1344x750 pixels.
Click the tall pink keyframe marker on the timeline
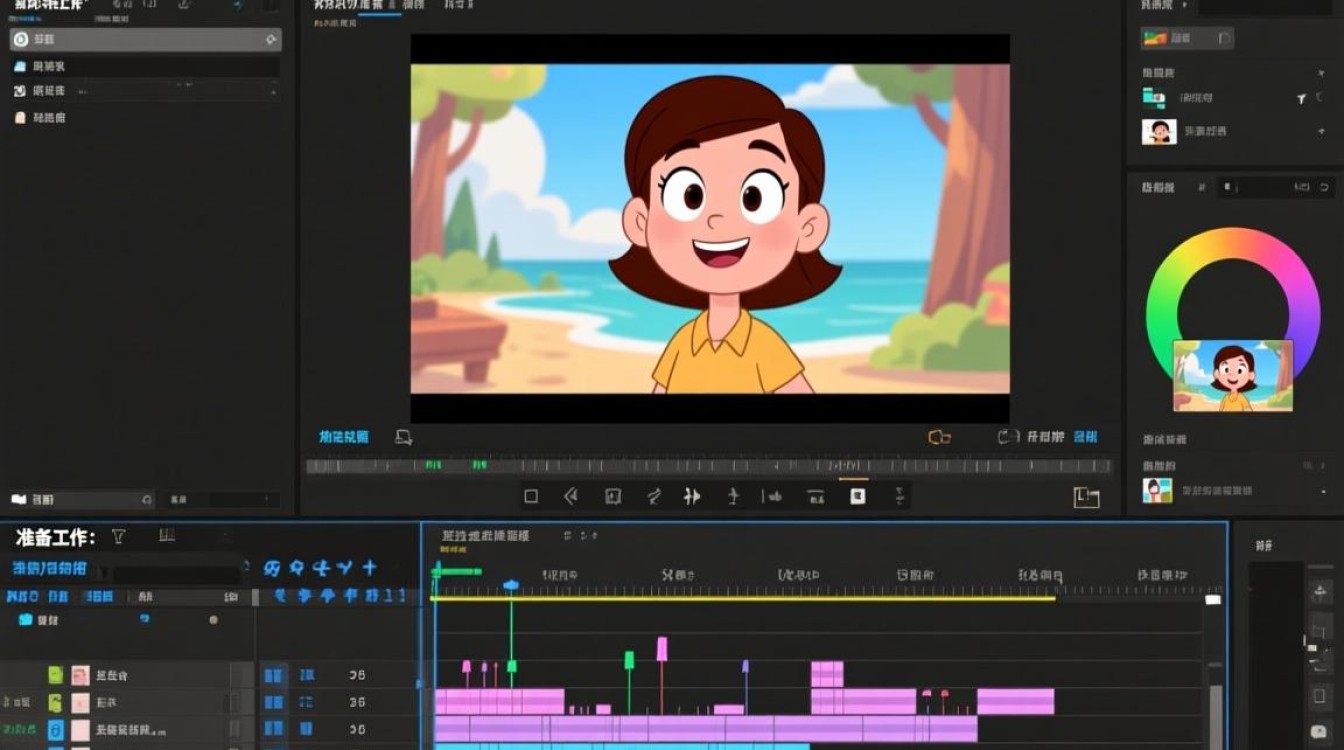tap(662, 649)
